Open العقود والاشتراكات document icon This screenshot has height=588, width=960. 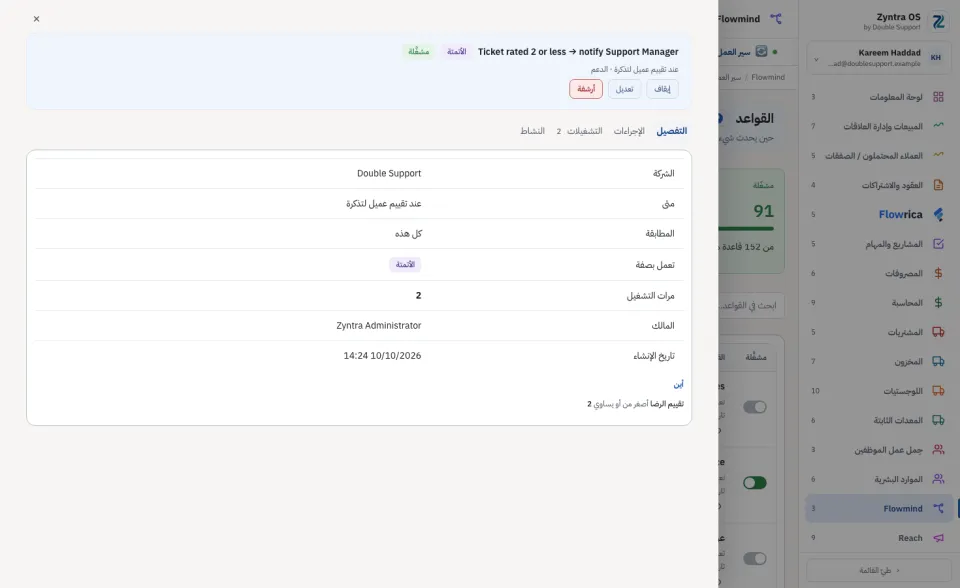(938, 184)
